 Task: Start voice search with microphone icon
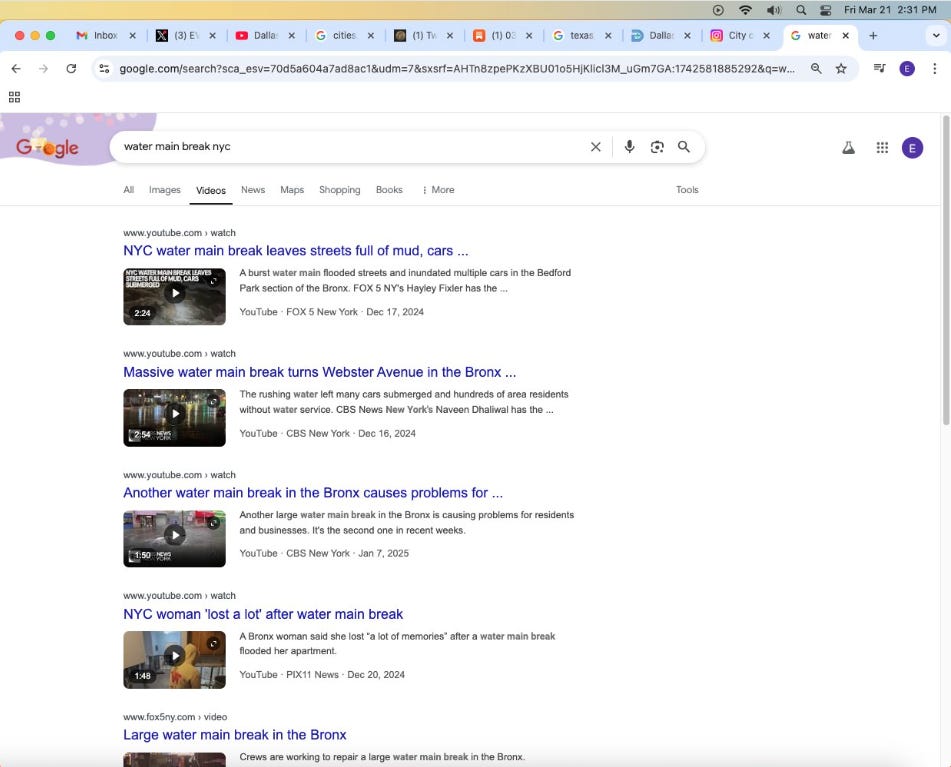[x=630, y=147]
